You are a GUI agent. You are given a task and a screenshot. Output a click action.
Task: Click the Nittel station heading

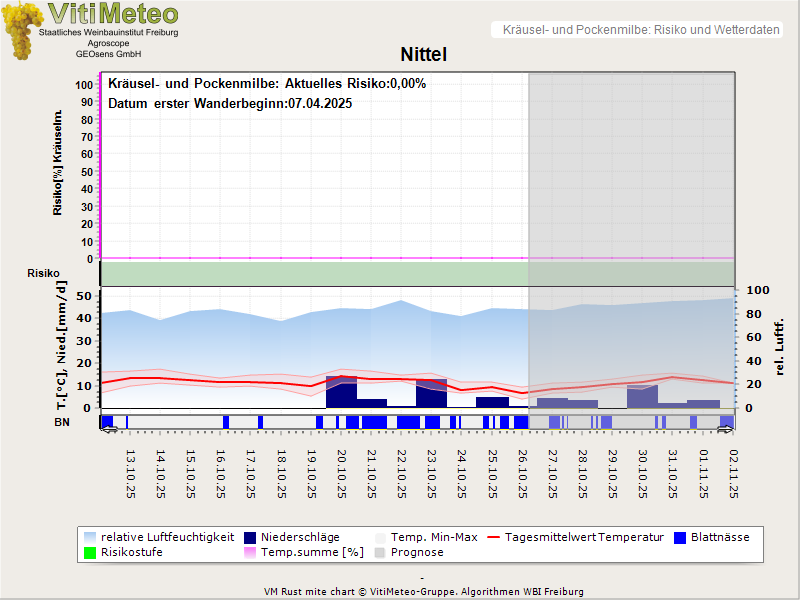[423, 54]
